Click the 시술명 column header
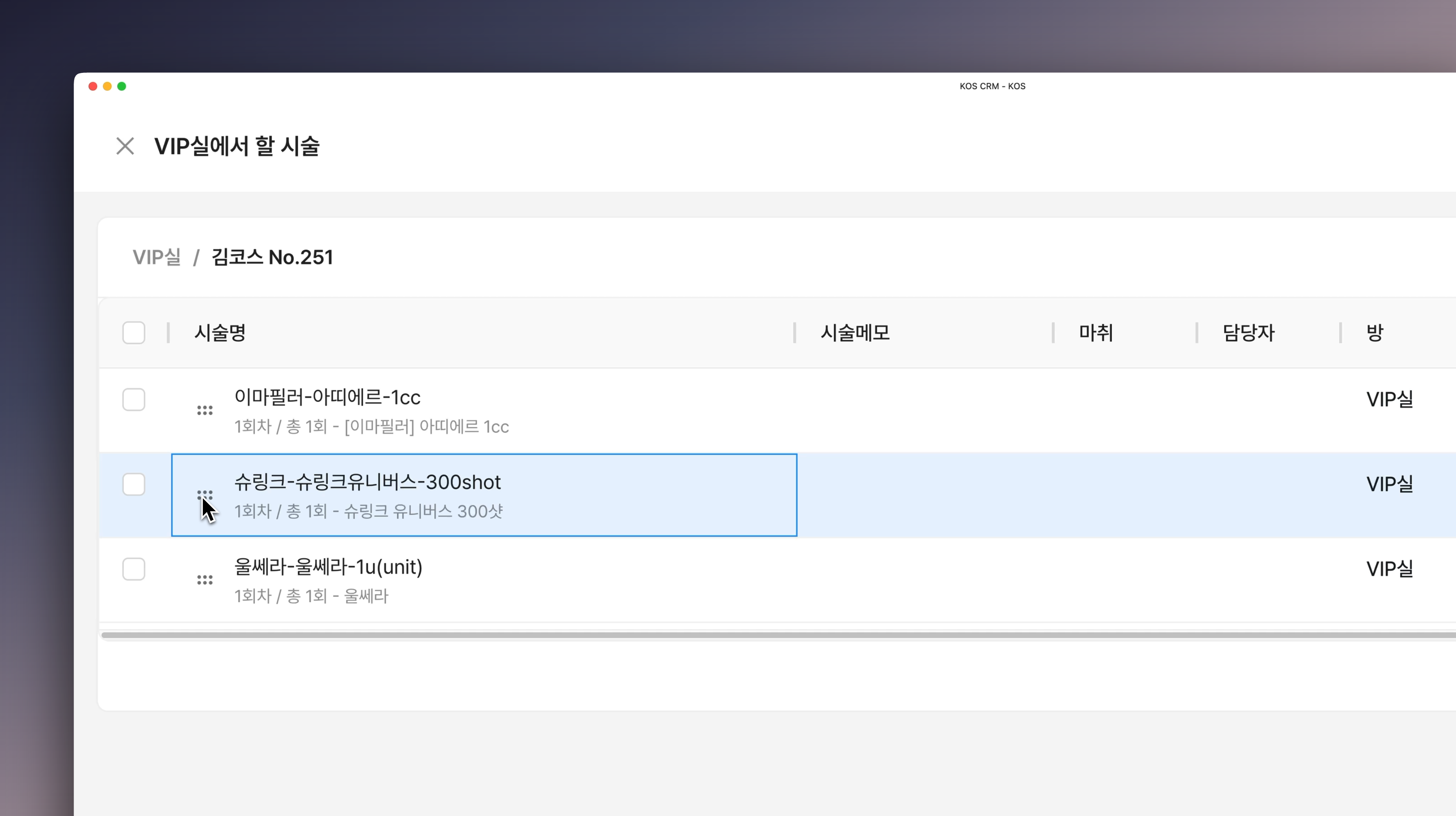 click(220, 332)
